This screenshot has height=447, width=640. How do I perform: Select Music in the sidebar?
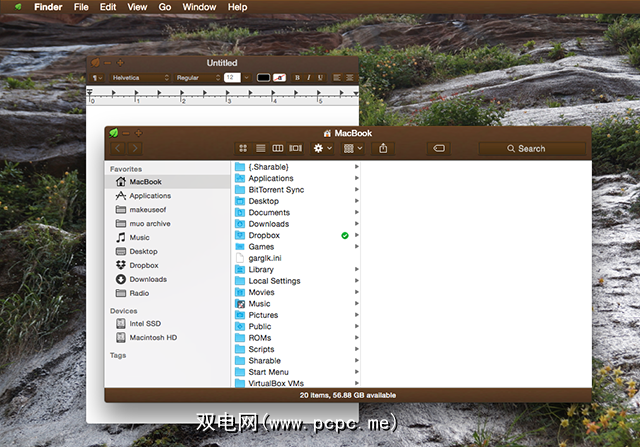pyautogui.click(x=167, y=237)
